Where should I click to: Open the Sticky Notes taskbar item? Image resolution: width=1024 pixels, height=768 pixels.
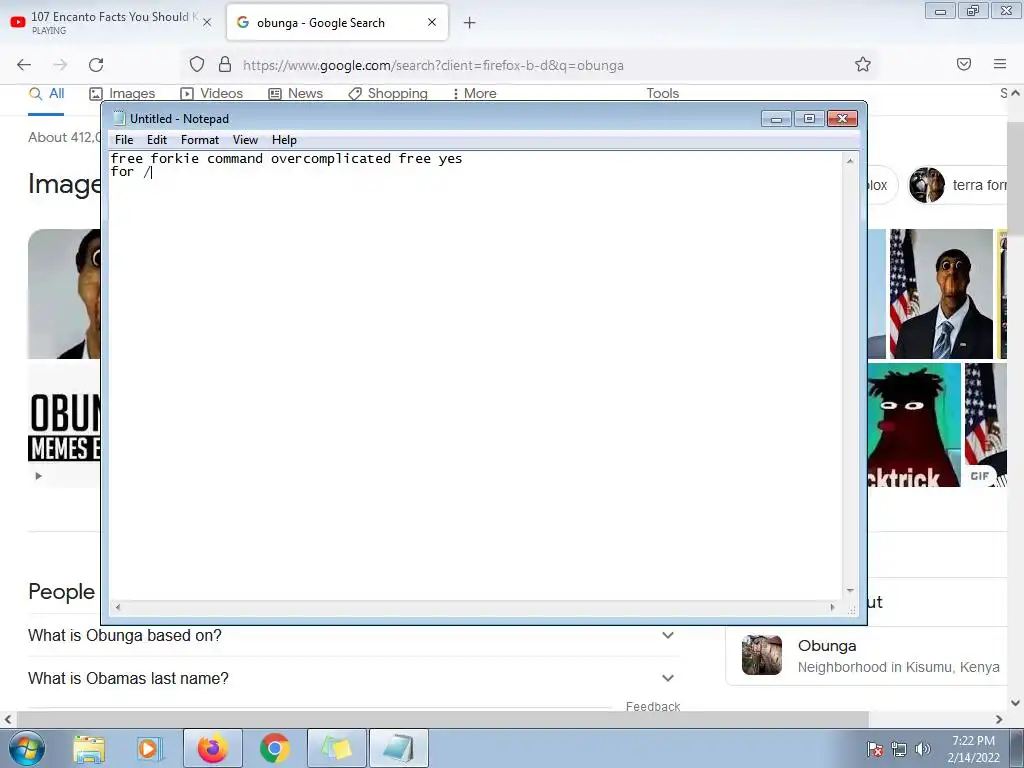(x=337, y=748)
